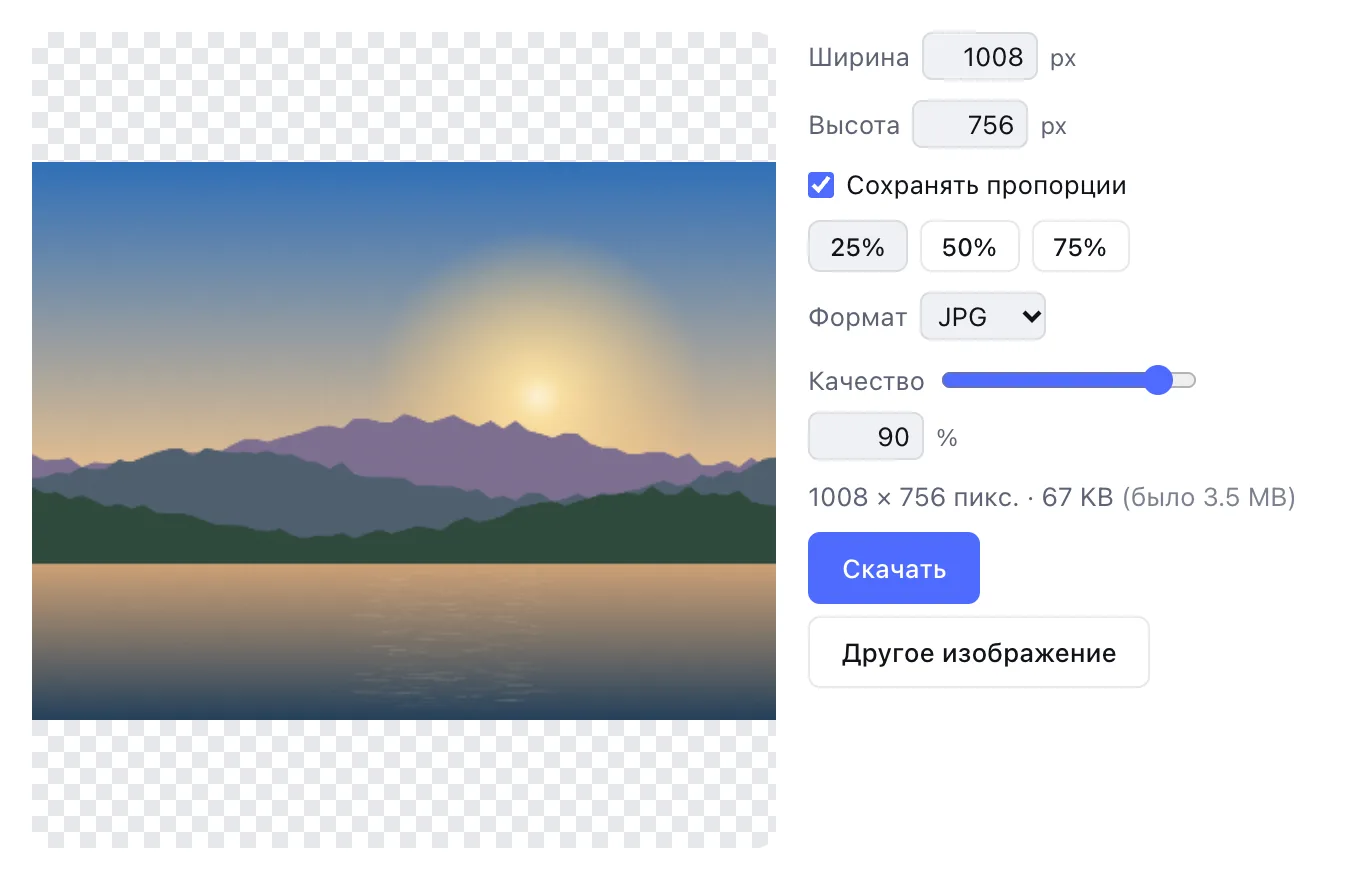Click the Качество quality slider

tap(1069, 380)
